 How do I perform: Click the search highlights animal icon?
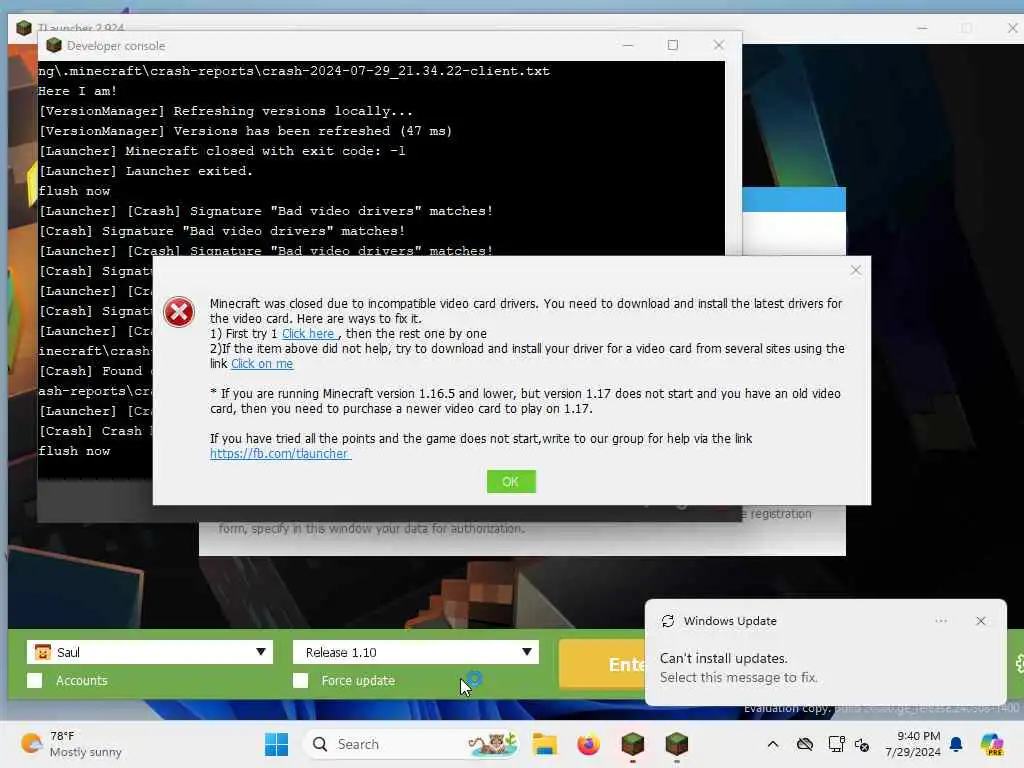[493, 744]
